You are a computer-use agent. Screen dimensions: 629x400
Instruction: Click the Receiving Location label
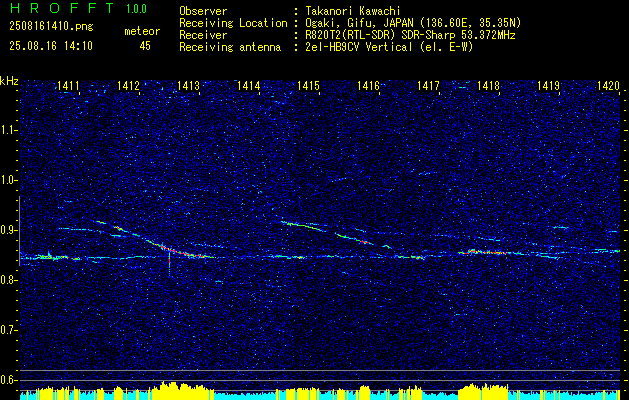click(233, 23)
